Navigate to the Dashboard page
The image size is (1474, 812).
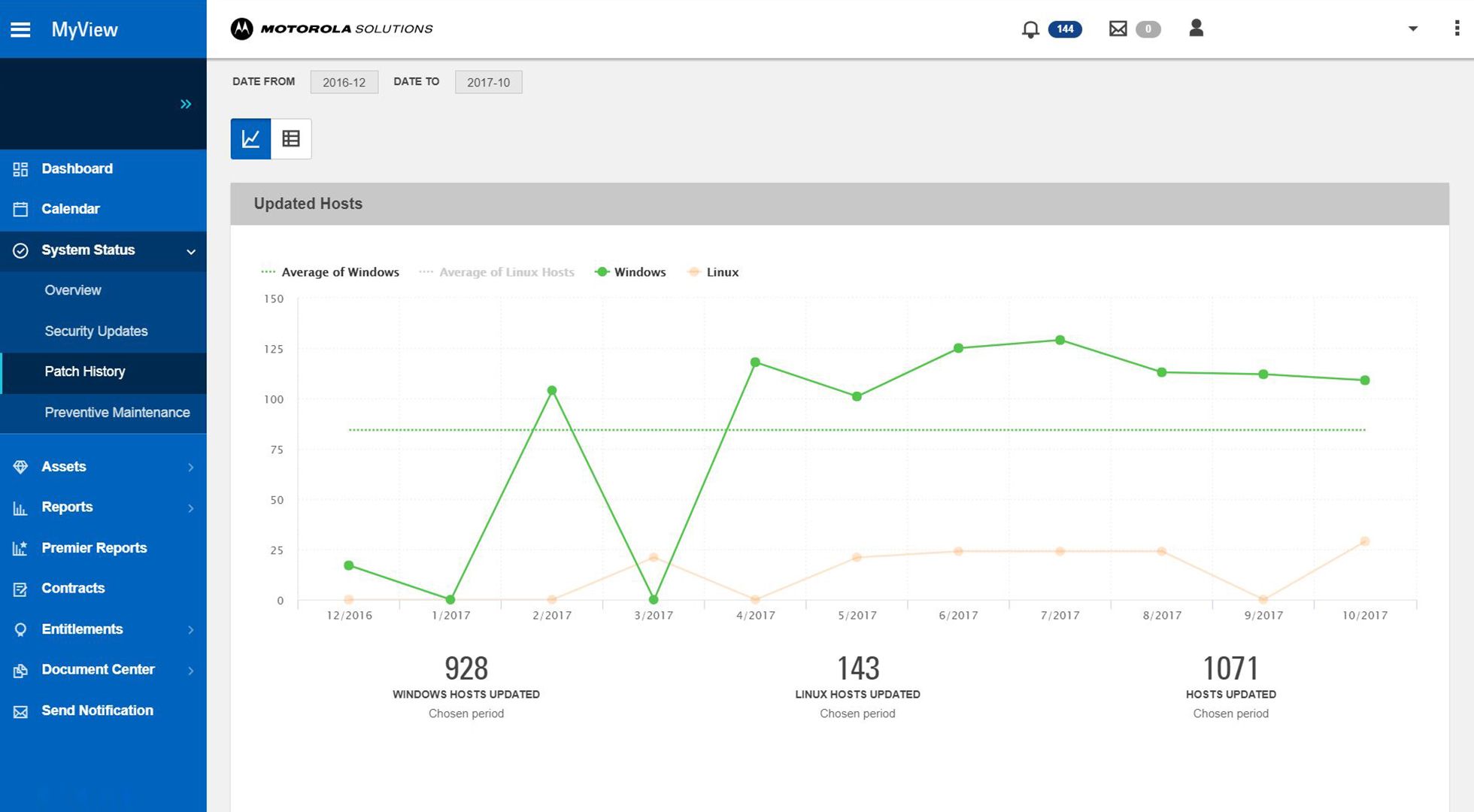[77, 168]
